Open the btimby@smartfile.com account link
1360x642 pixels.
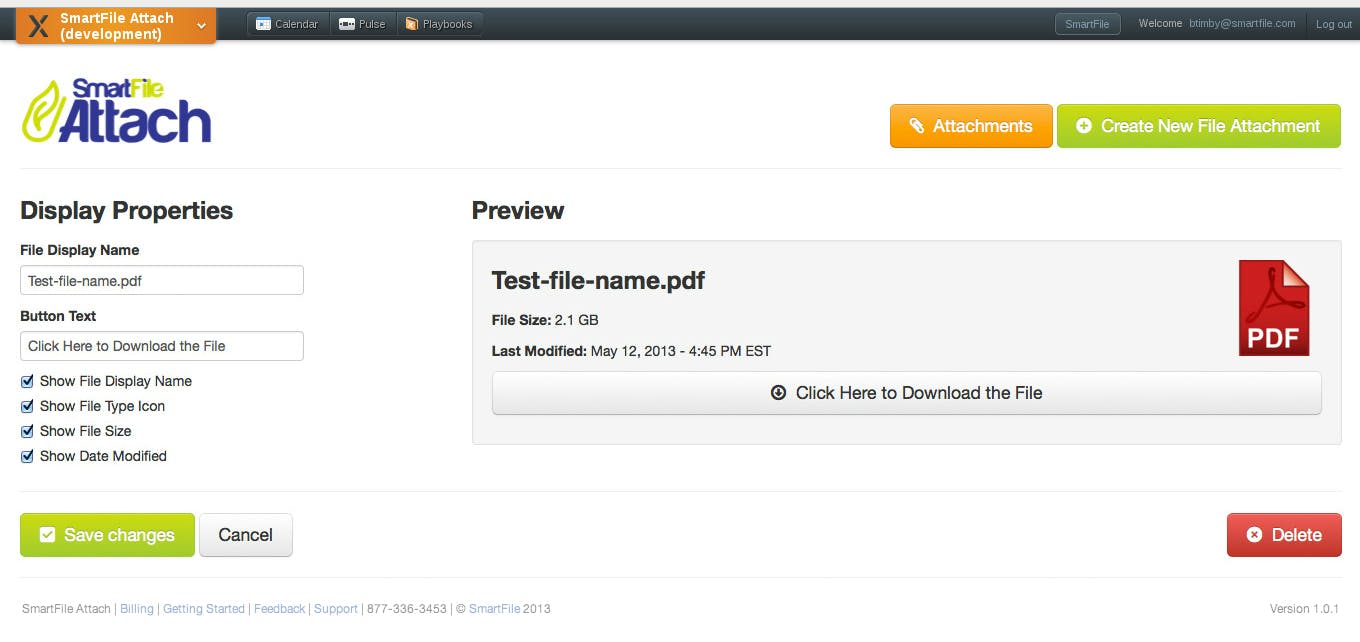click(1242, 24)
